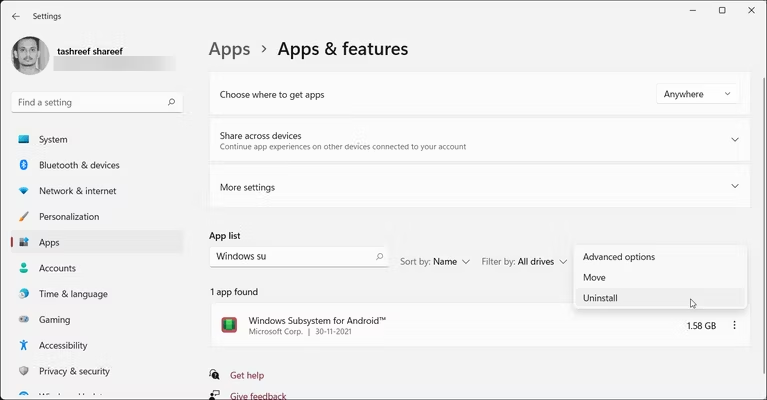The width and height of the screenshot is (767, 400).
Task: Open the user profile picture
Action: click(30, 55)
